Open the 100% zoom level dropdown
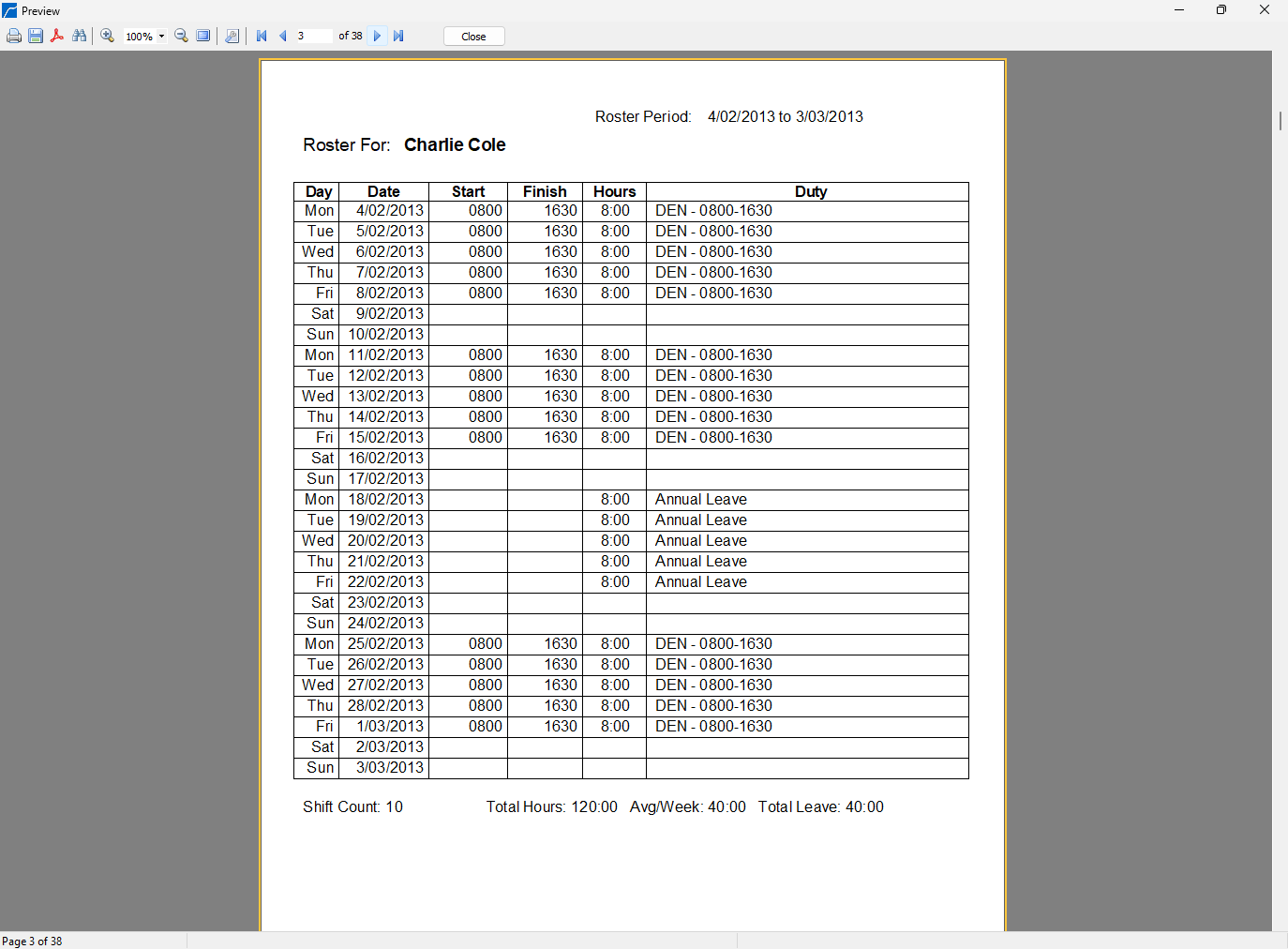 (x=161, y=37)
